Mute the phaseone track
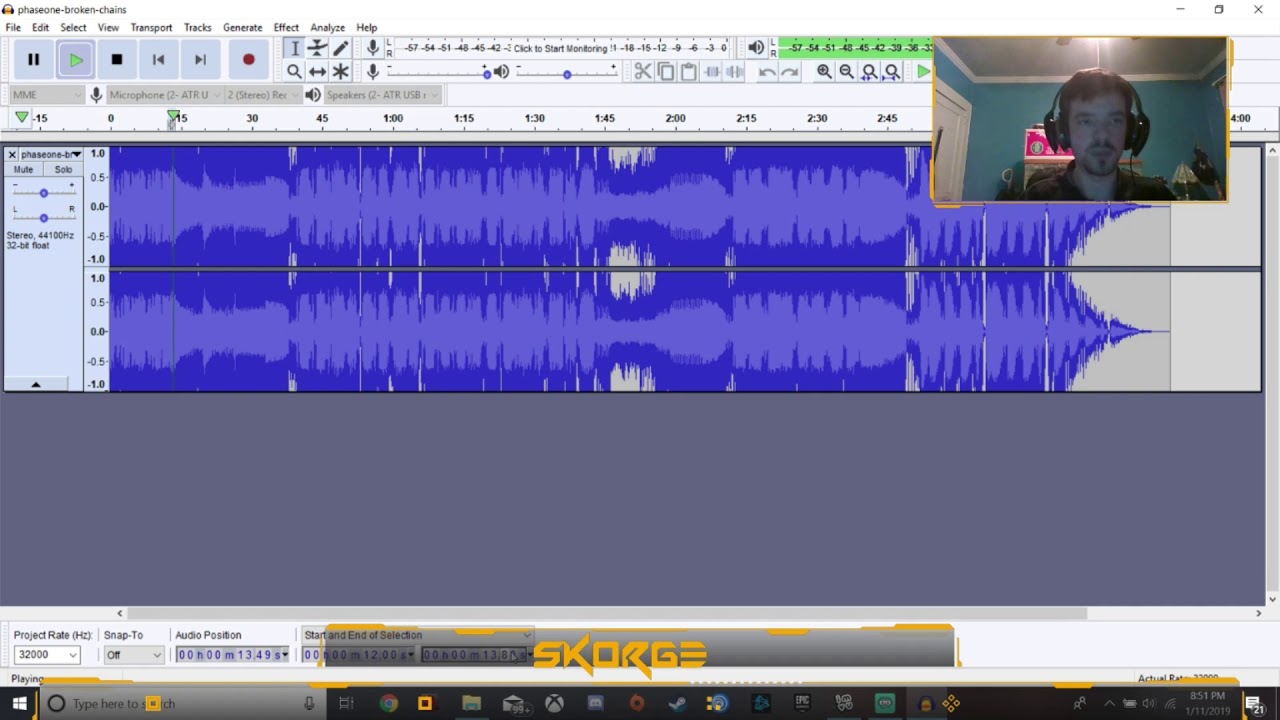 point(23,170)
